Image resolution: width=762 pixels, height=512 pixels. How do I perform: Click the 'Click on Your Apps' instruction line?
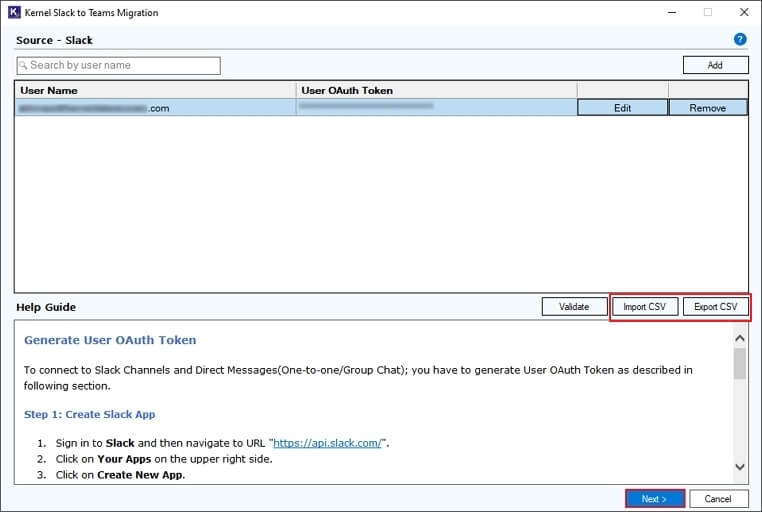(164, 459)
